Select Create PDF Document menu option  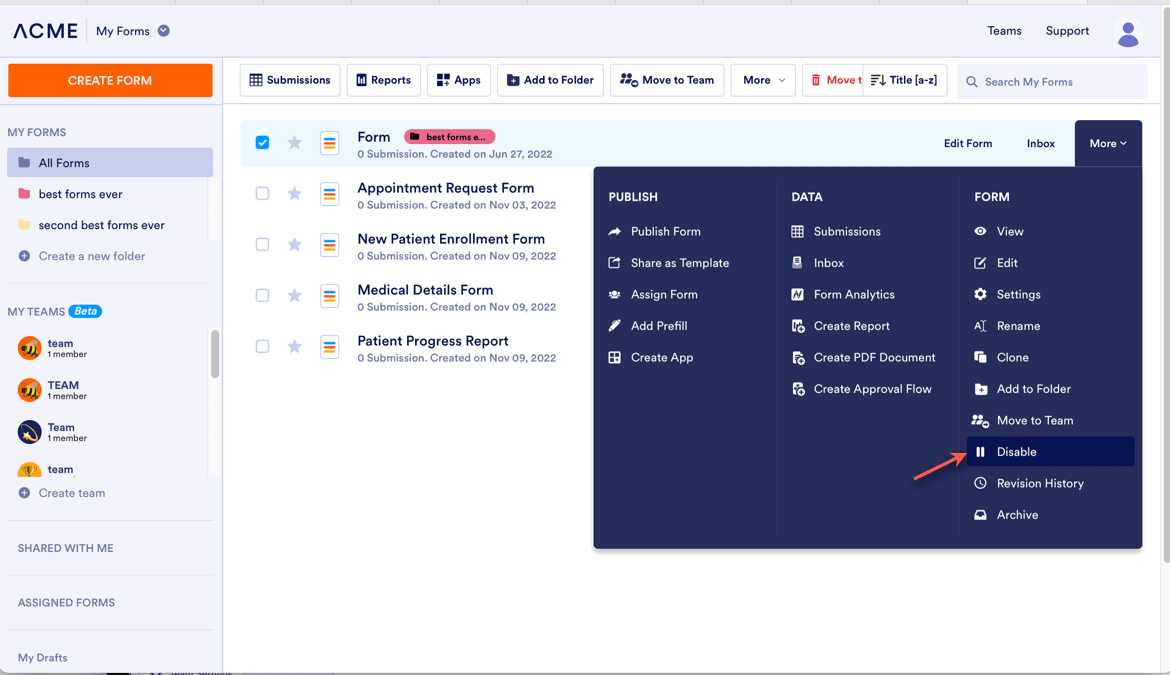pyautogui.click(x=873, y=358)
